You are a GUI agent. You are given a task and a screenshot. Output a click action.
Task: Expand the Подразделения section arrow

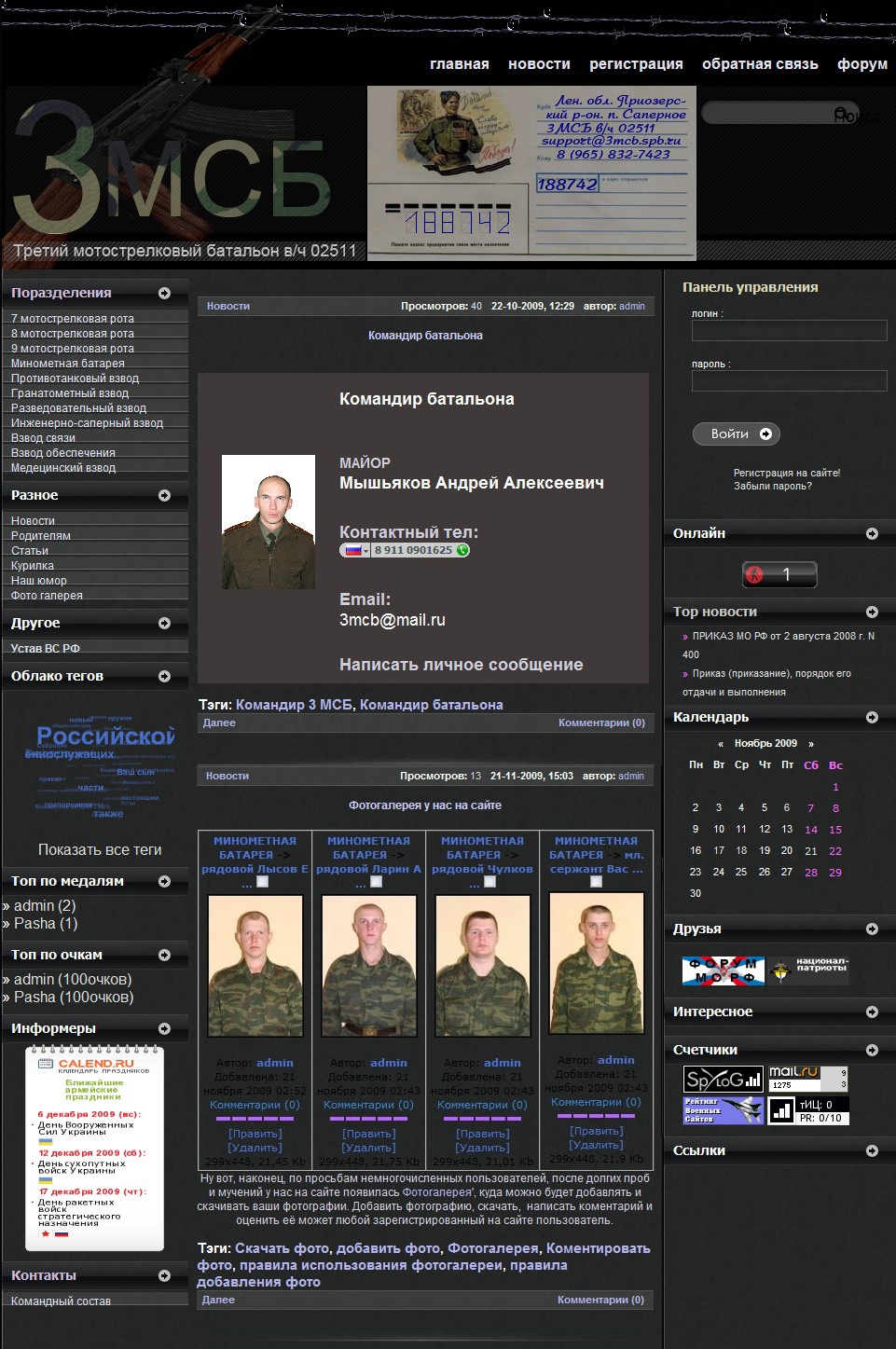[x=164, y=293]
